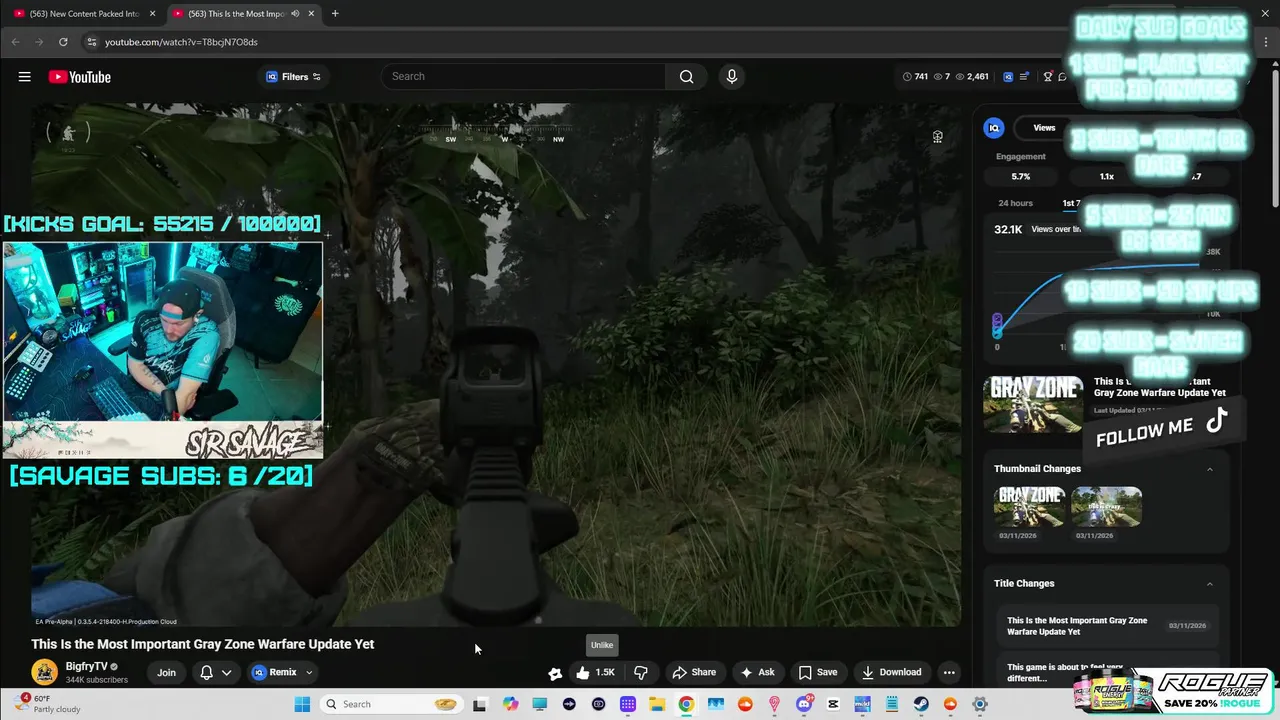This screenshot has width=1280, height=720.
Task: Unlike the video with thumbs-up
Action: pos(595,672)
